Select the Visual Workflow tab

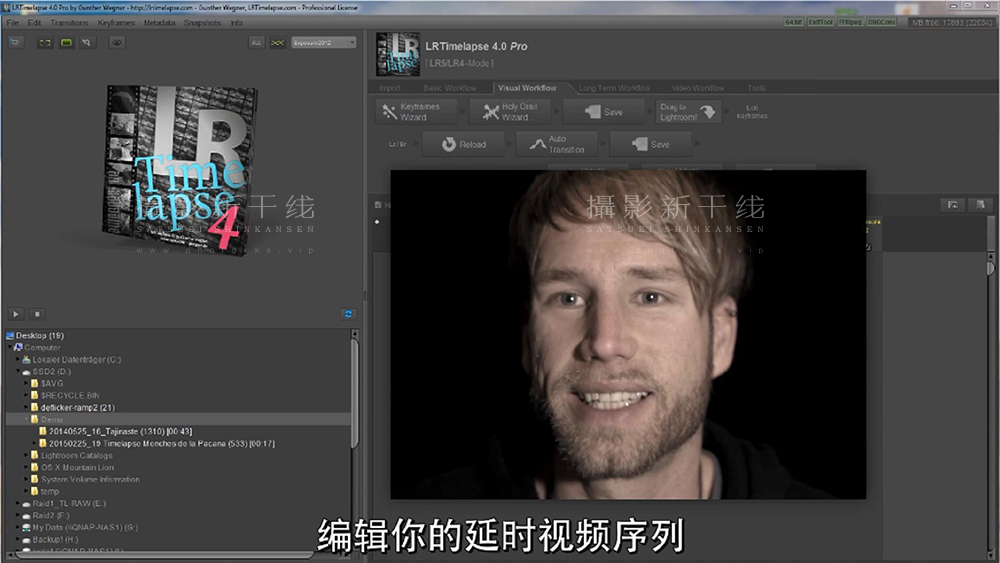(527, 88)
